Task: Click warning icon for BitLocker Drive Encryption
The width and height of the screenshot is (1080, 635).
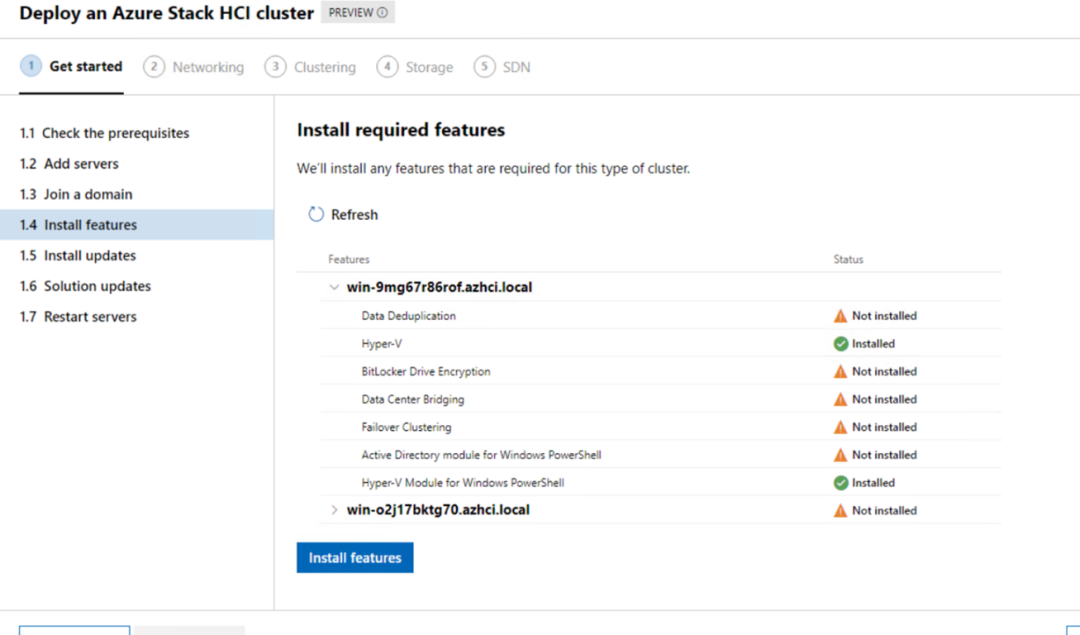Action: coord(840,372)
